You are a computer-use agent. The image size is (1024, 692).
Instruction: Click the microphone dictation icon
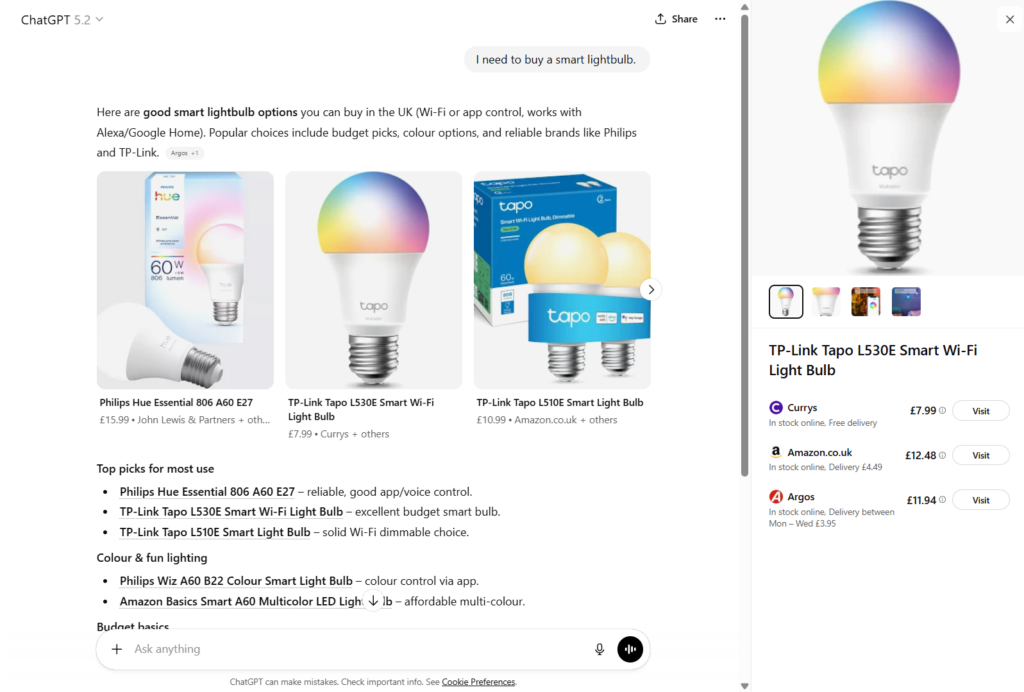(x=600, y=649)
